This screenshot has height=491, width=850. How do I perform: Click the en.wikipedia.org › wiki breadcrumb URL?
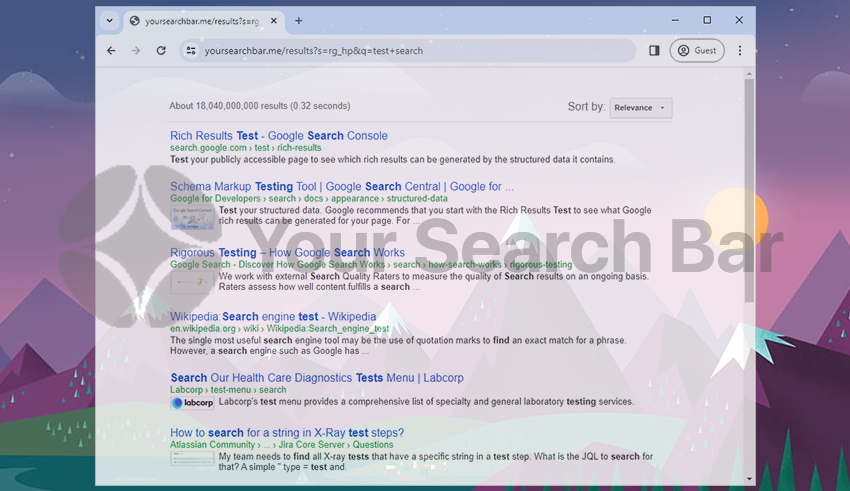tap(280, 328)
